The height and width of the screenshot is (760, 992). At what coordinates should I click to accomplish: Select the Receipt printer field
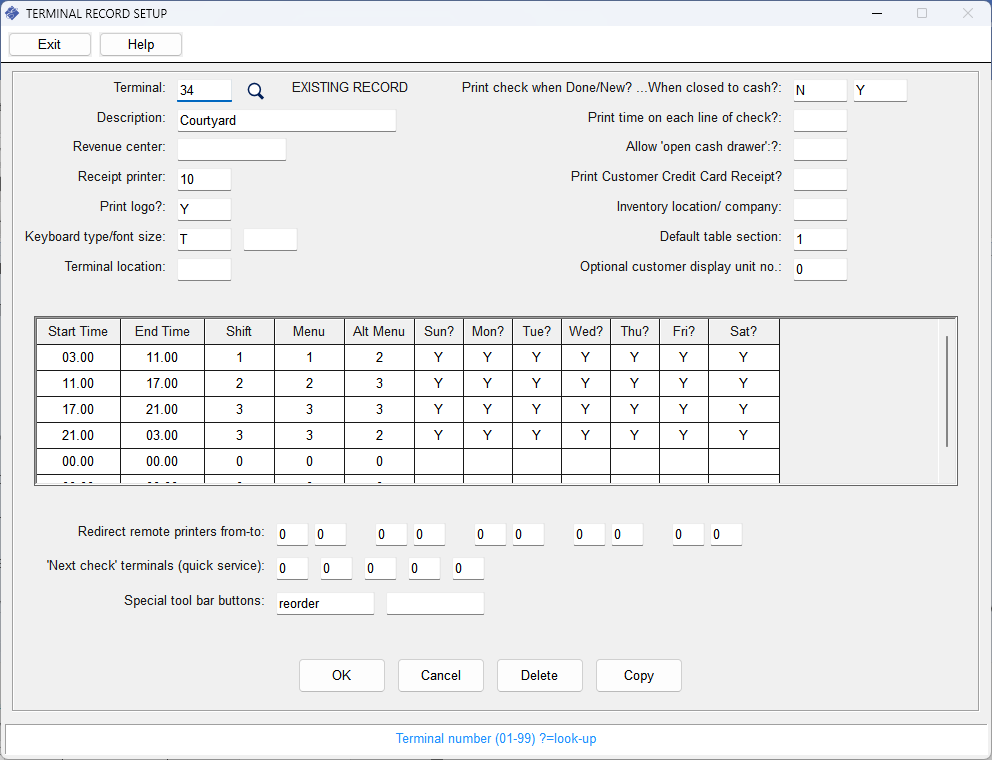coord(204,179)
